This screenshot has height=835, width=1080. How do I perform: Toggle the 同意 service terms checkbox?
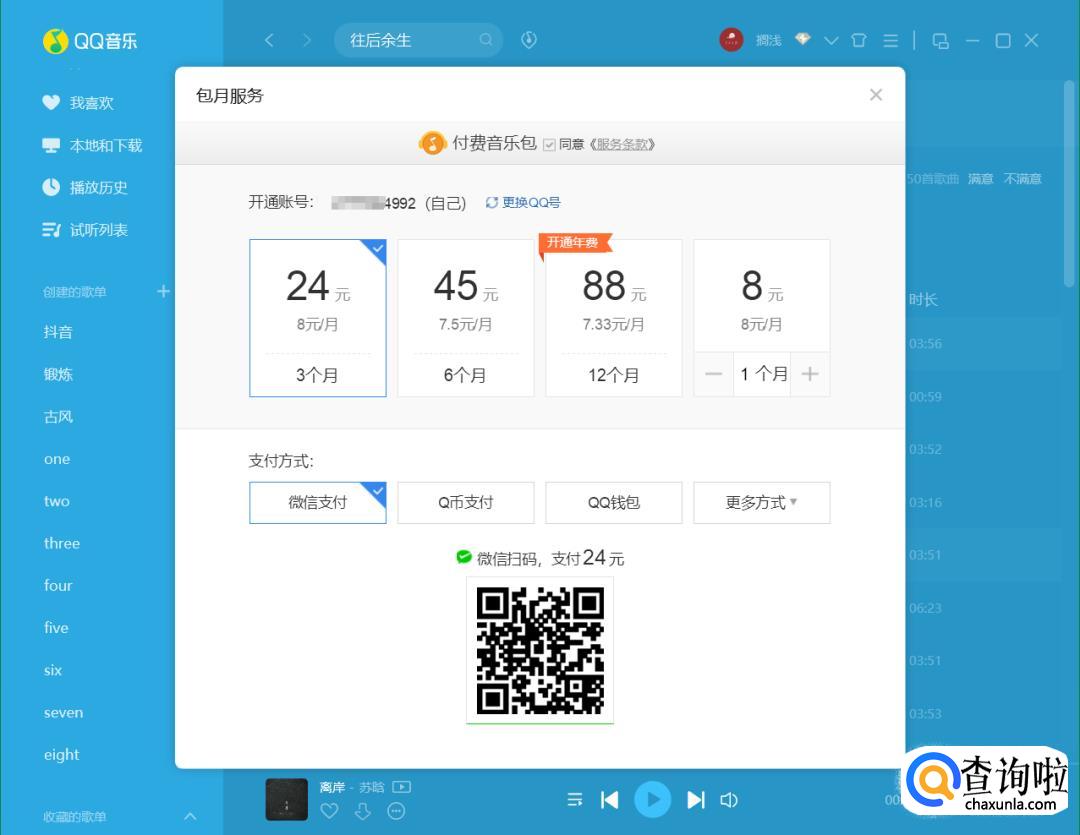549,145
